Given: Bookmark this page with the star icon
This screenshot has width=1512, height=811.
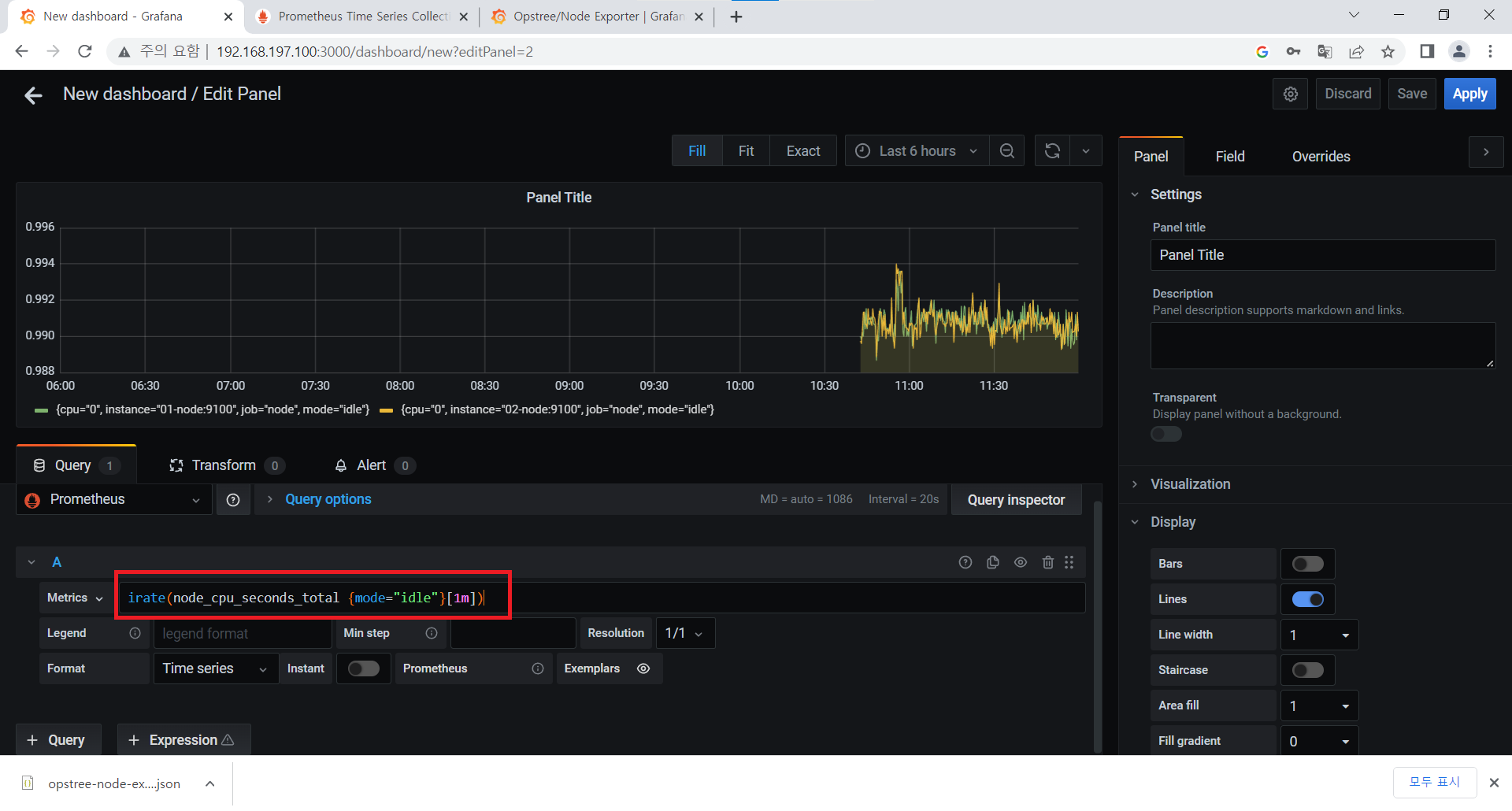Looking at the screenshot, I should pos(1388,51).
